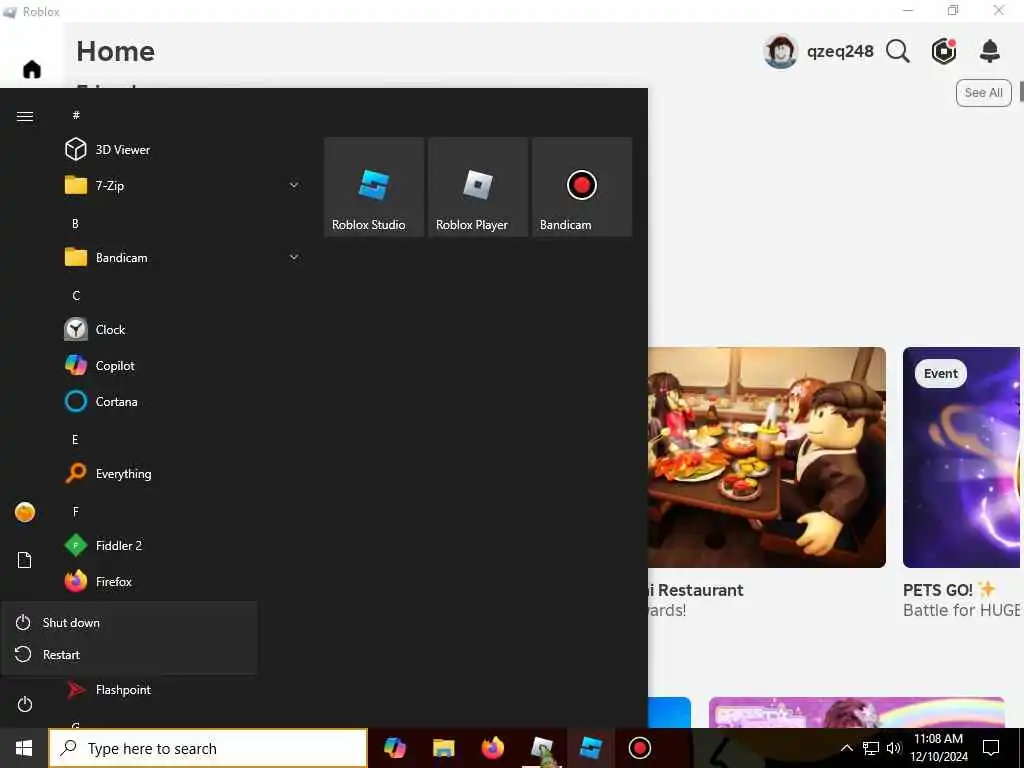Open the volume tray icon
1024x768 pixels.
[894, 748]
